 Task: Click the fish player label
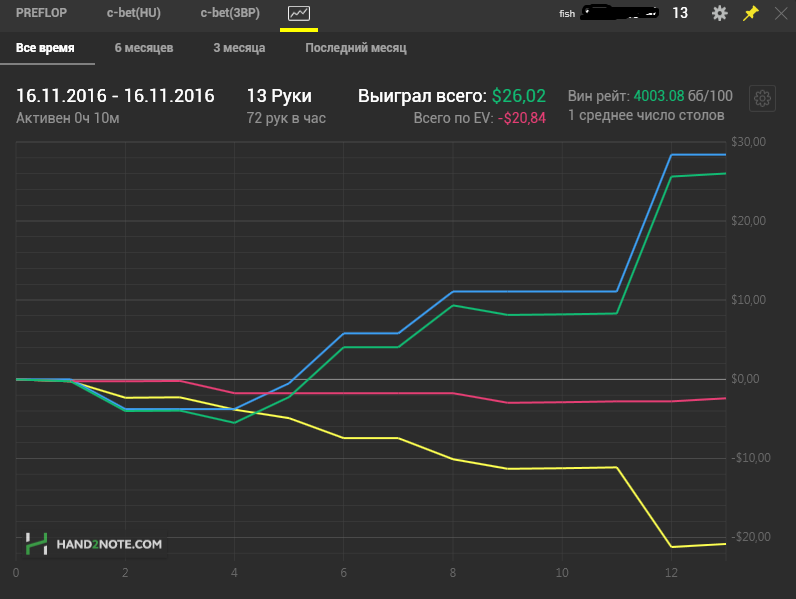point(567,14)
